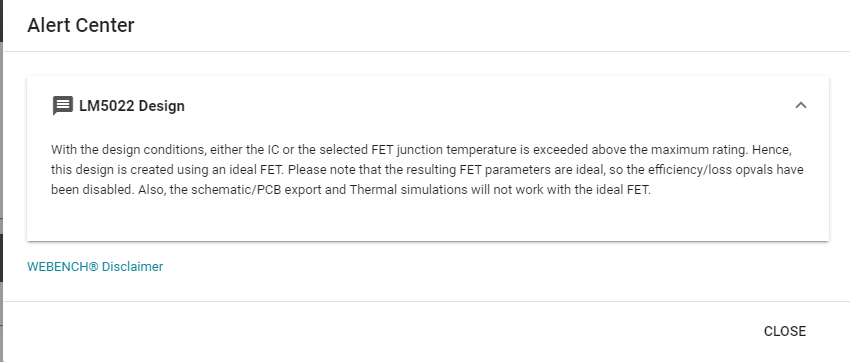Image resolution: width=850 pixels, height=362 pixels.
Task: Click blank footer area left of CLOSE
Action: (379, 331)
